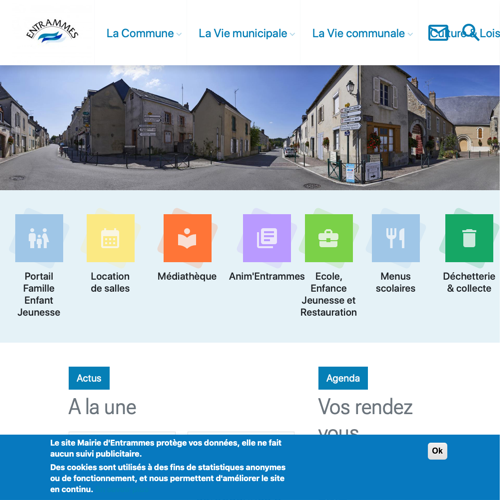This screenshot has height=500, width=500.
Task: Open the La Commune menu
Action: coord(140,33)
